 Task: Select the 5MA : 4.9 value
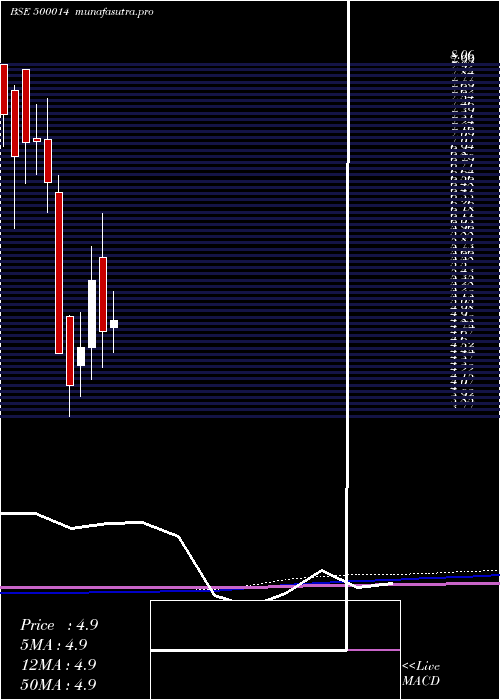tap(54, 645)
